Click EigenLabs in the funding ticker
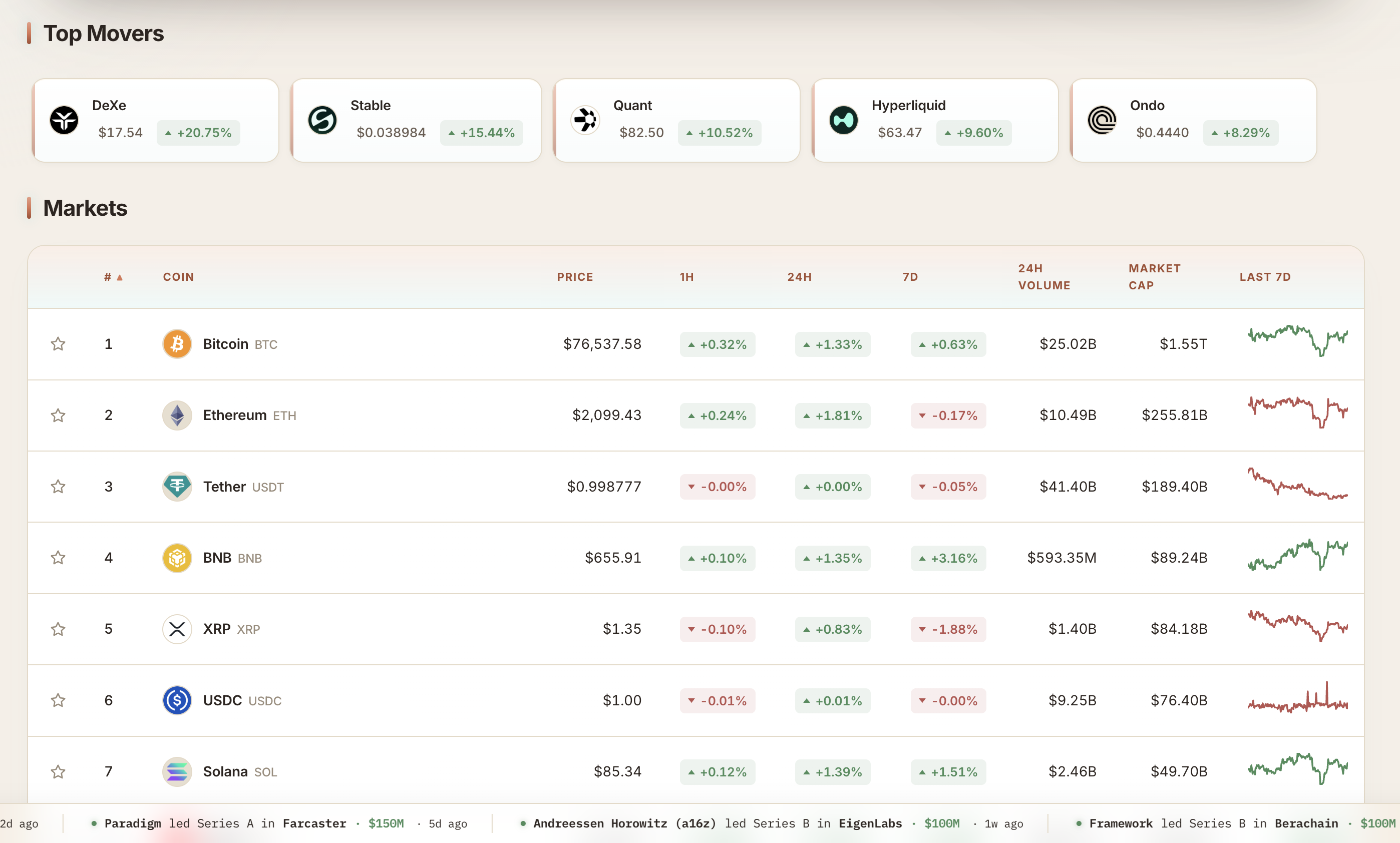This screenshot has width=1400, height=843. (x=870, y=823)
